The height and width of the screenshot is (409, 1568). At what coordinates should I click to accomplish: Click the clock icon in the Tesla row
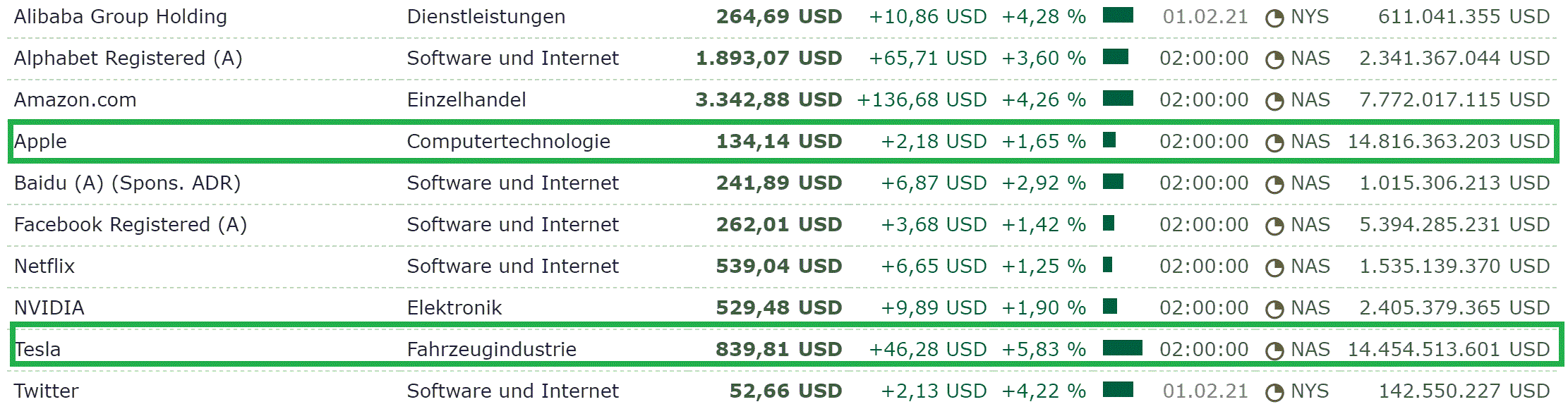point(1274,351)
